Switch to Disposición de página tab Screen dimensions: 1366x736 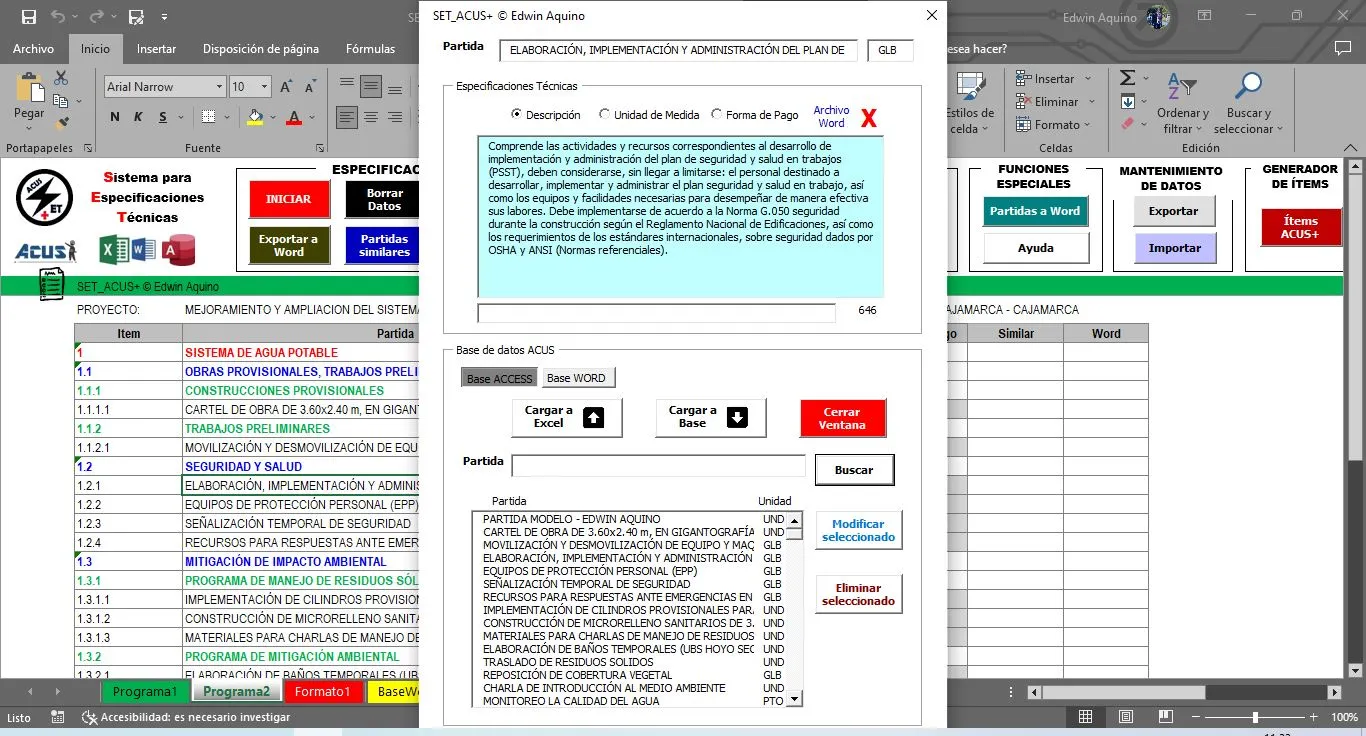(261, 48)
